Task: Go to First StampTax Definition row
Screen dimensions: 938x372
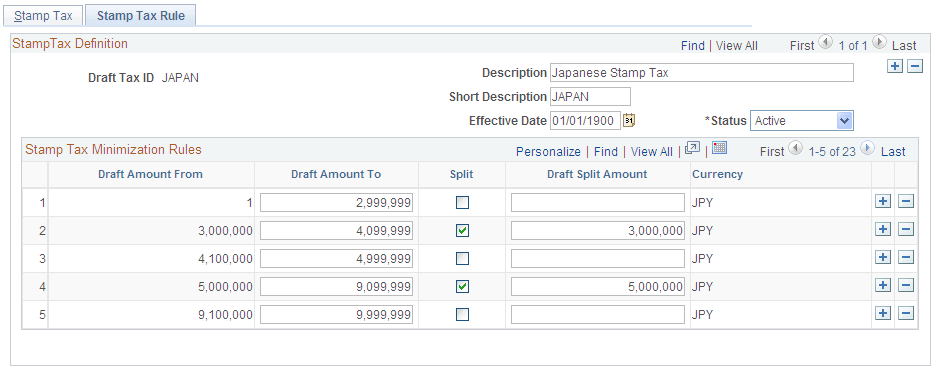Action: [802, 45]
